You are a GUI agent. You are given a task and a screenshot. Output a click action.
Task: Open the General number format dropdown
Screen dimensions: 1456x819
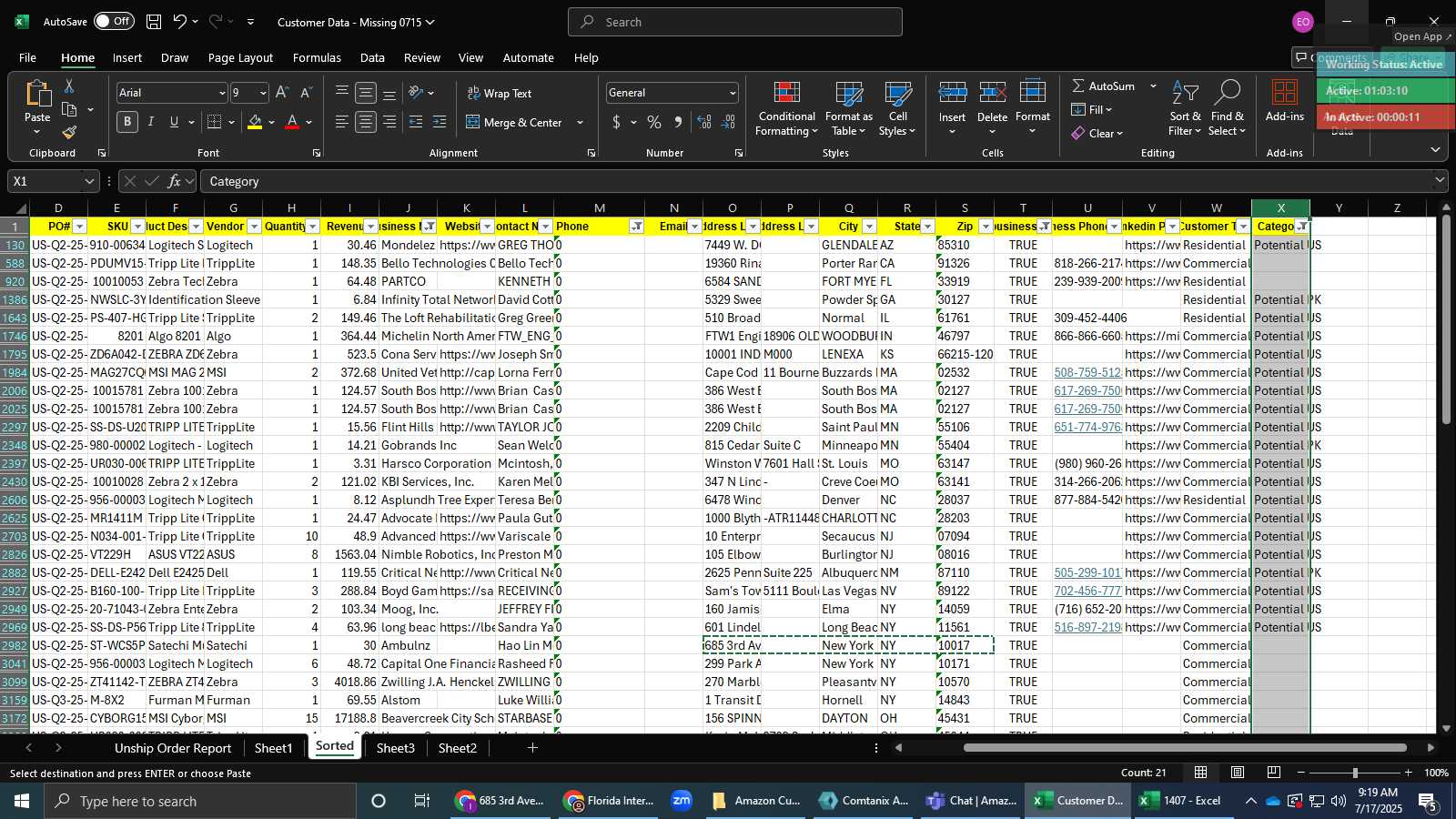click(733, 93)
